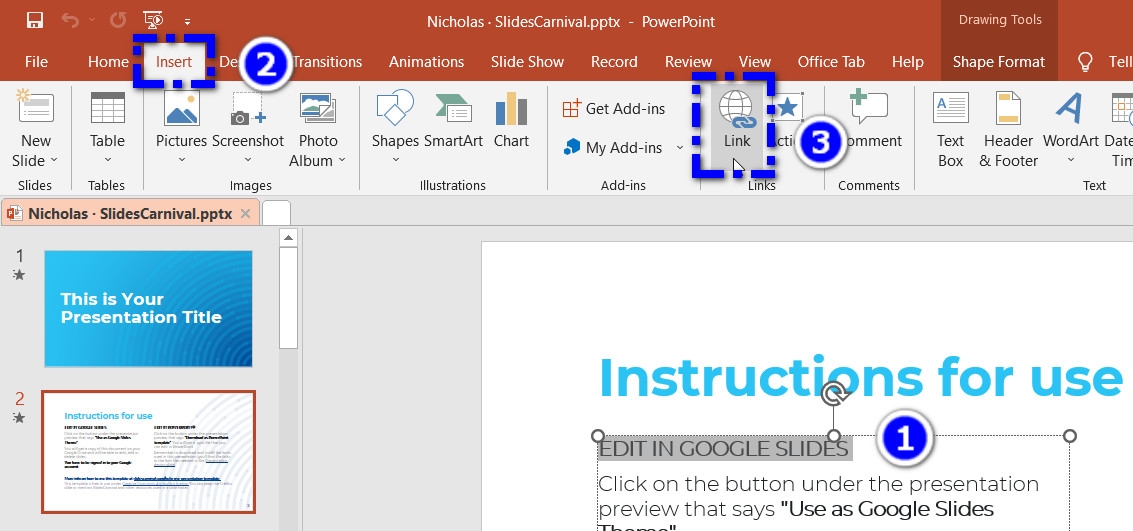Switch to the Shape Format tab

(999, 61)
